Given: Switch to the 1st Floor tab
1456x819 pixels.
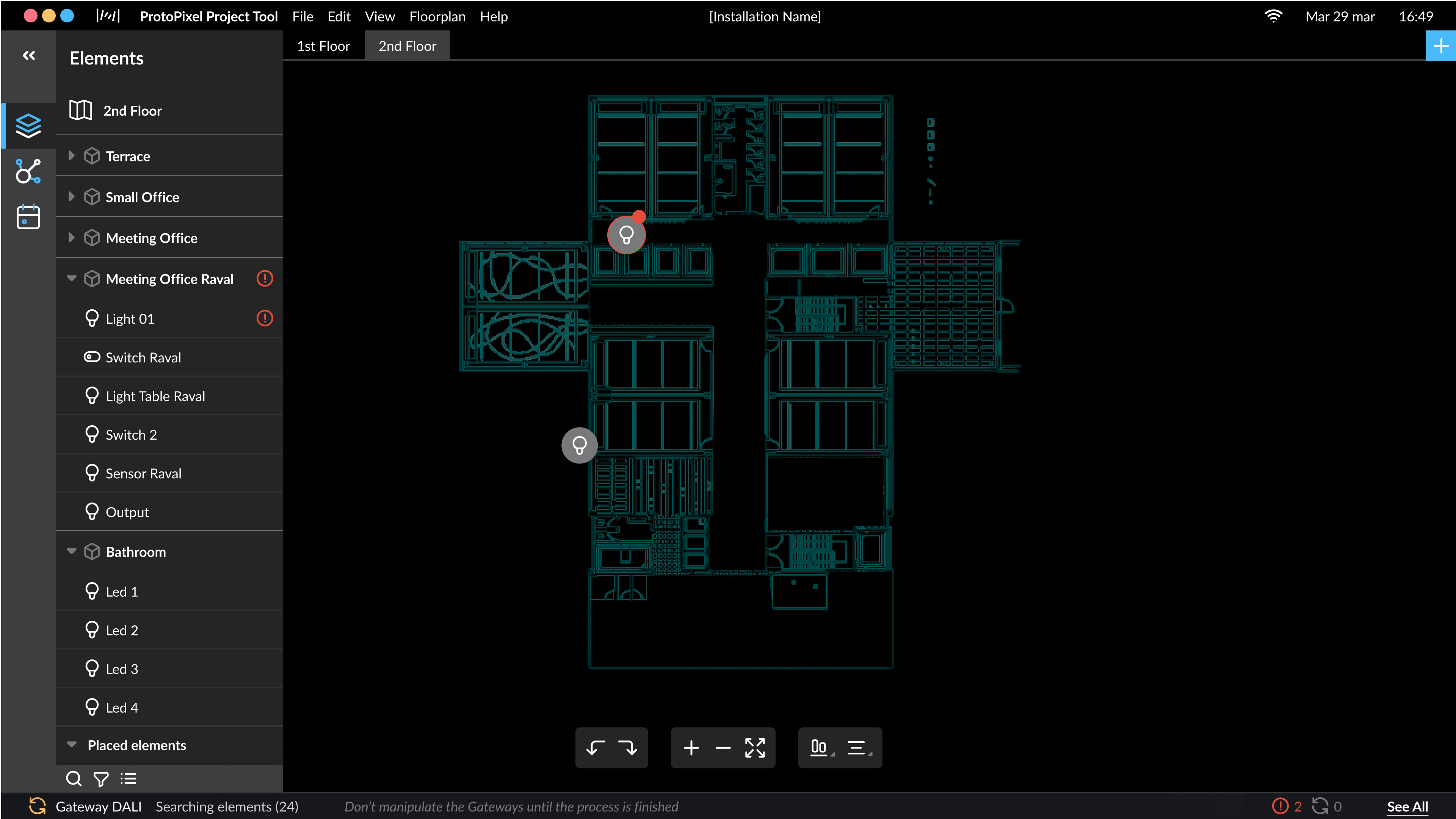Looking at the screenshot, I should [x=323, y=46].
